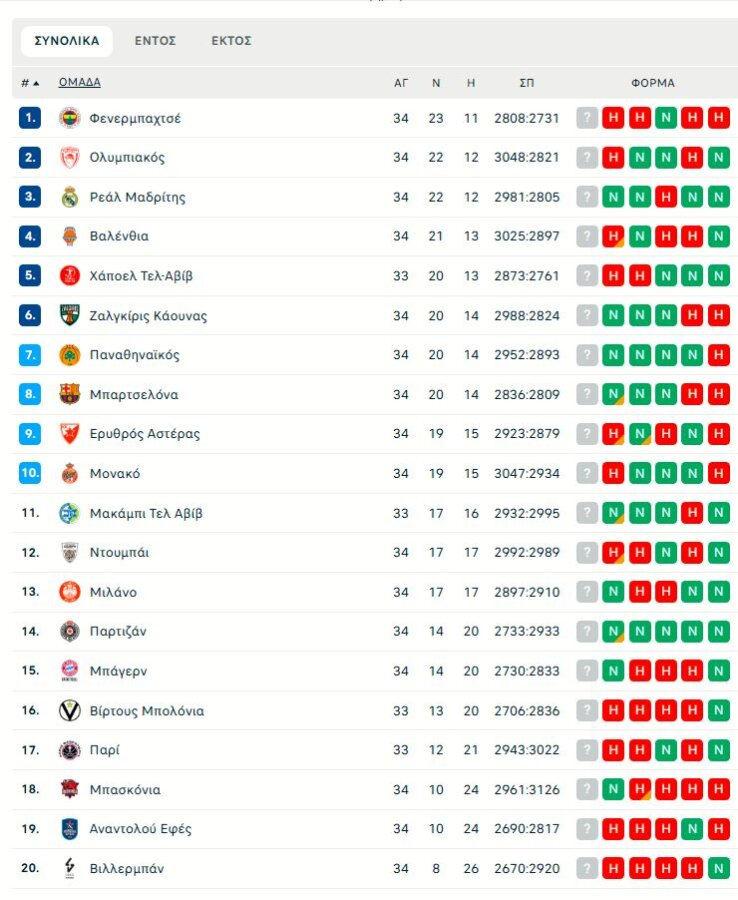Image resolution: width=738 pixels, height=900 pixels.
Task: Open the last green N result for Olympiacos
Action: (718, 157)
